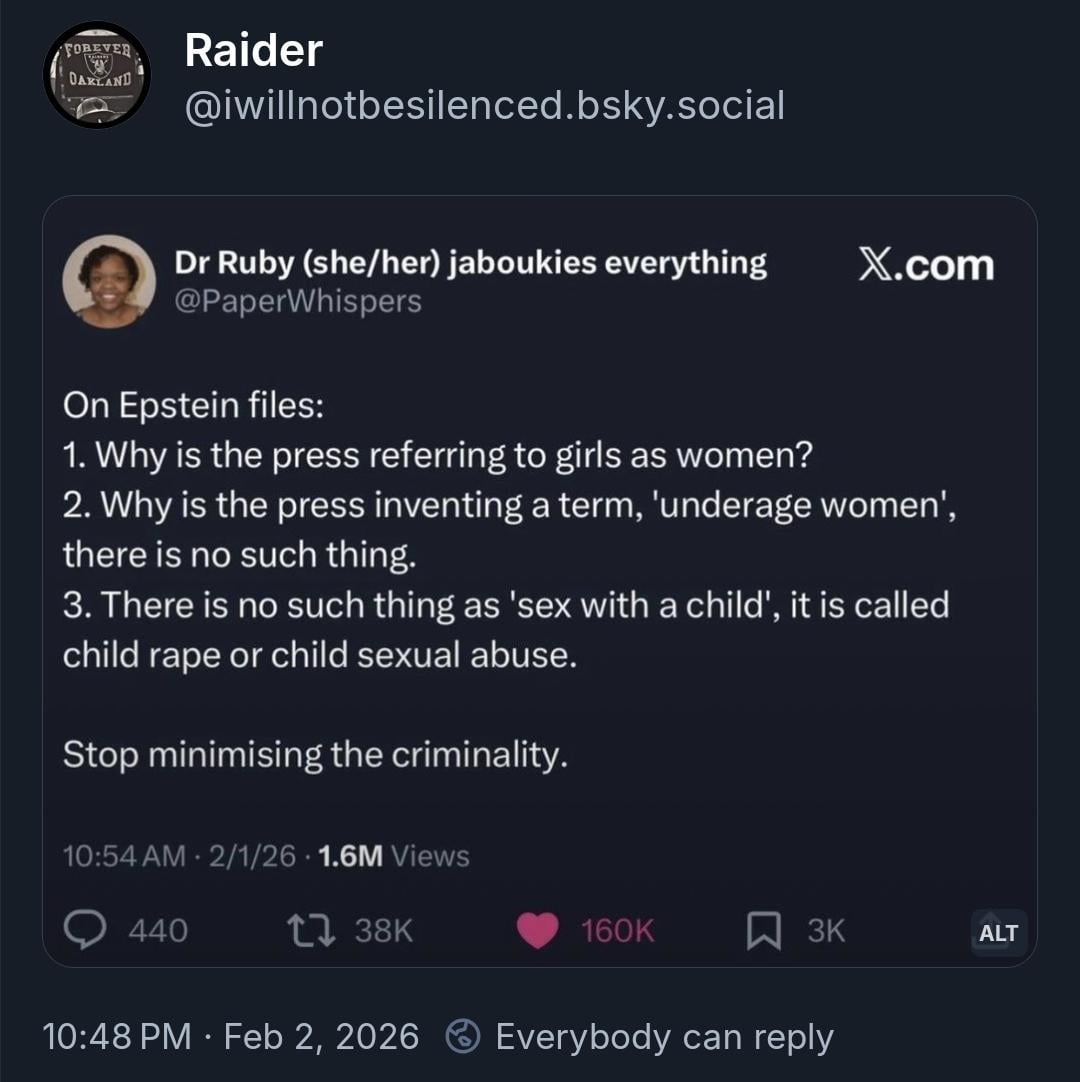Click Dr Ruby's profile picture

point(109,281)
